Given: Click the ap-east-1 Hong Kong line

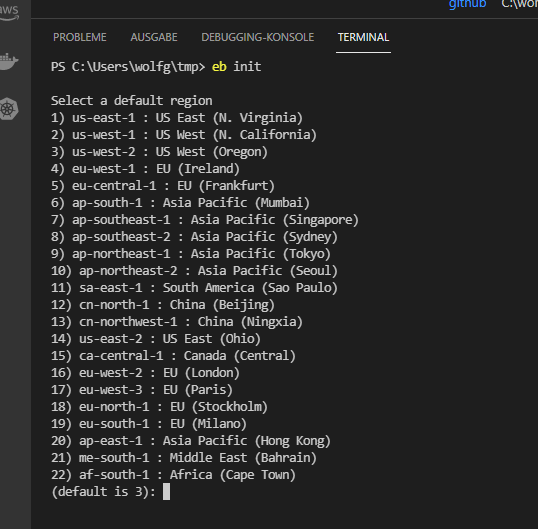Looking at the screenshot, I should (x=191, y=441).
